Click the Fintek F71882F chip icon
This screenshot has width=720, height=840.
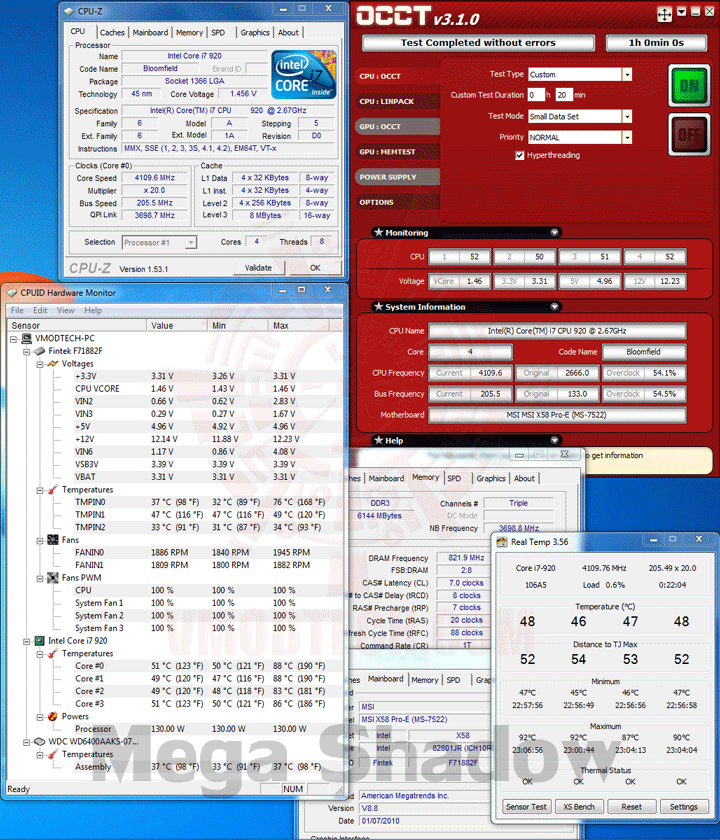(40, 351)
